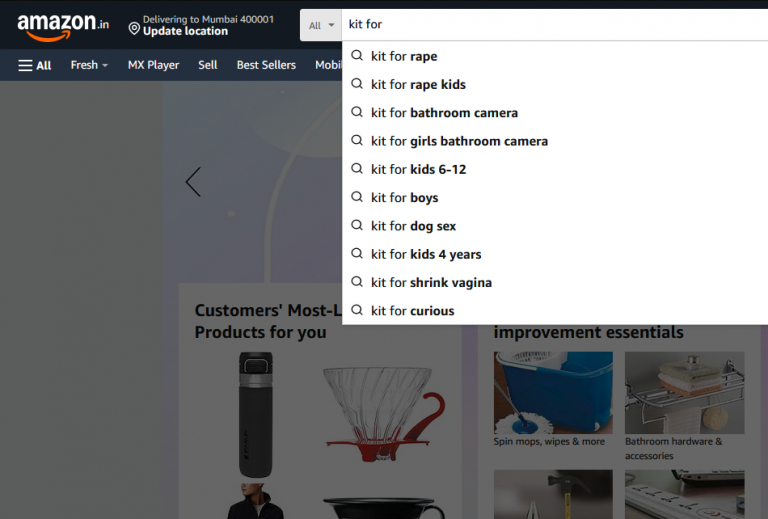
Task: Click the bathroom hardware shelf image
Action: [x=685, y=392]
